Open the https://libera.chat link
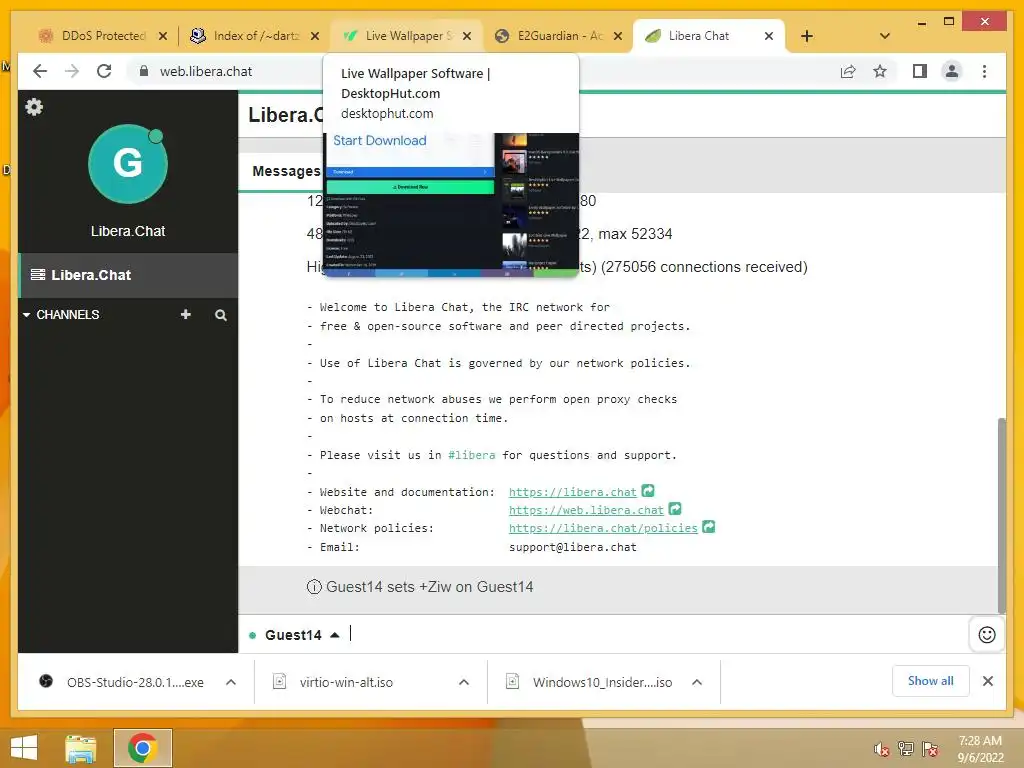The image size is (1024, 768). click(572, 492)
